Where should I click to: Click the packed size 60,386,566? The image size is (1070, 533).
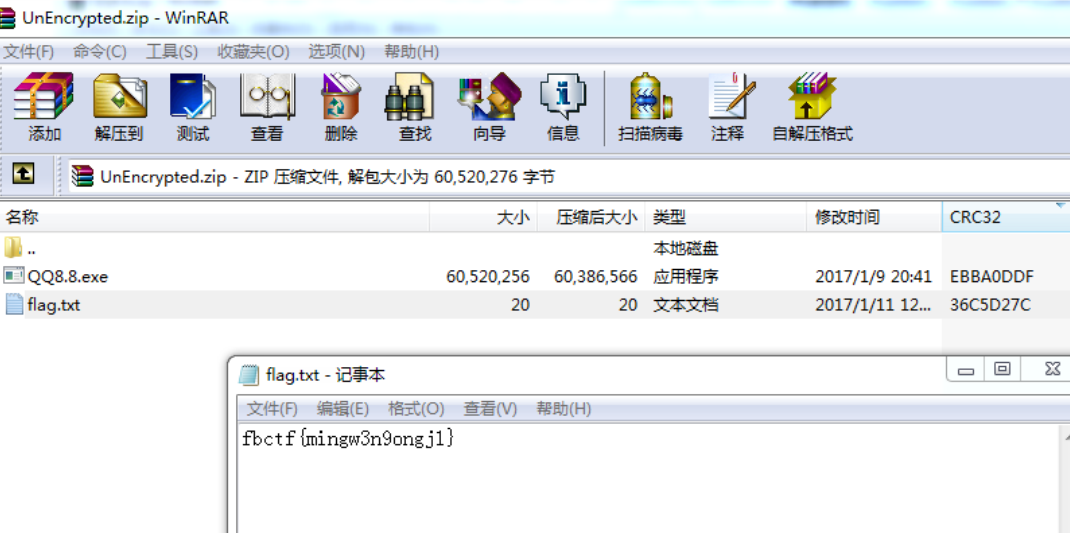[596, 276]
